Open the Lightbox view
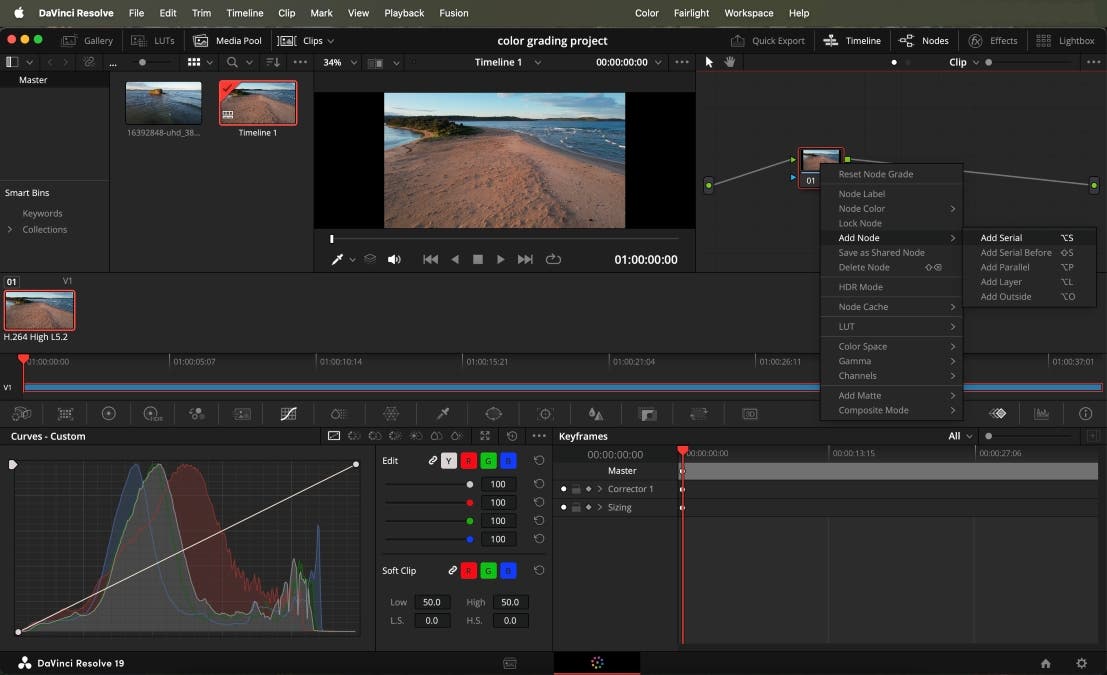 pos(1065,40)
